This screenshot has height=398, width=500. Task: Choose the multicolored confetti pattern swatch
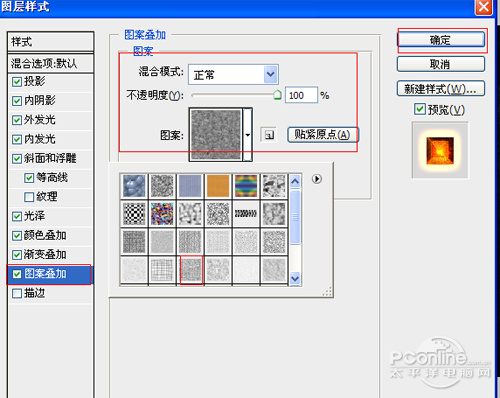click(x=162, y=214)
